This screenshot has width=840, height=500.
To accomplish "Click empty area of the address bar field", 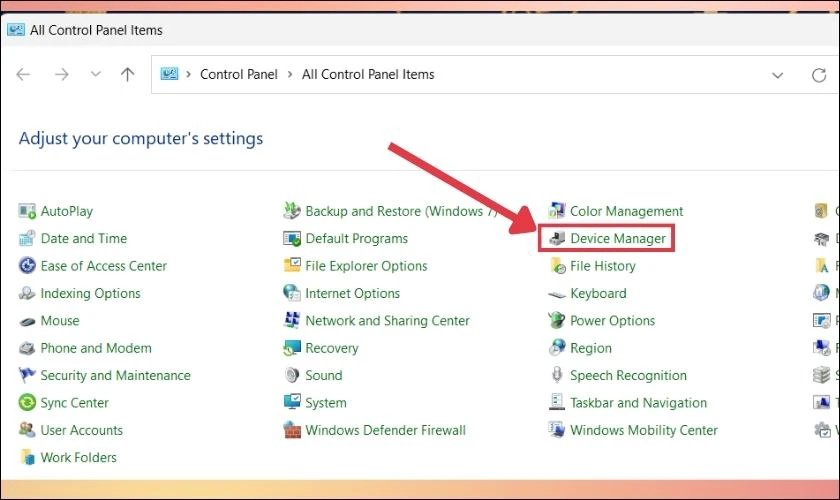I will click(600, 74).
